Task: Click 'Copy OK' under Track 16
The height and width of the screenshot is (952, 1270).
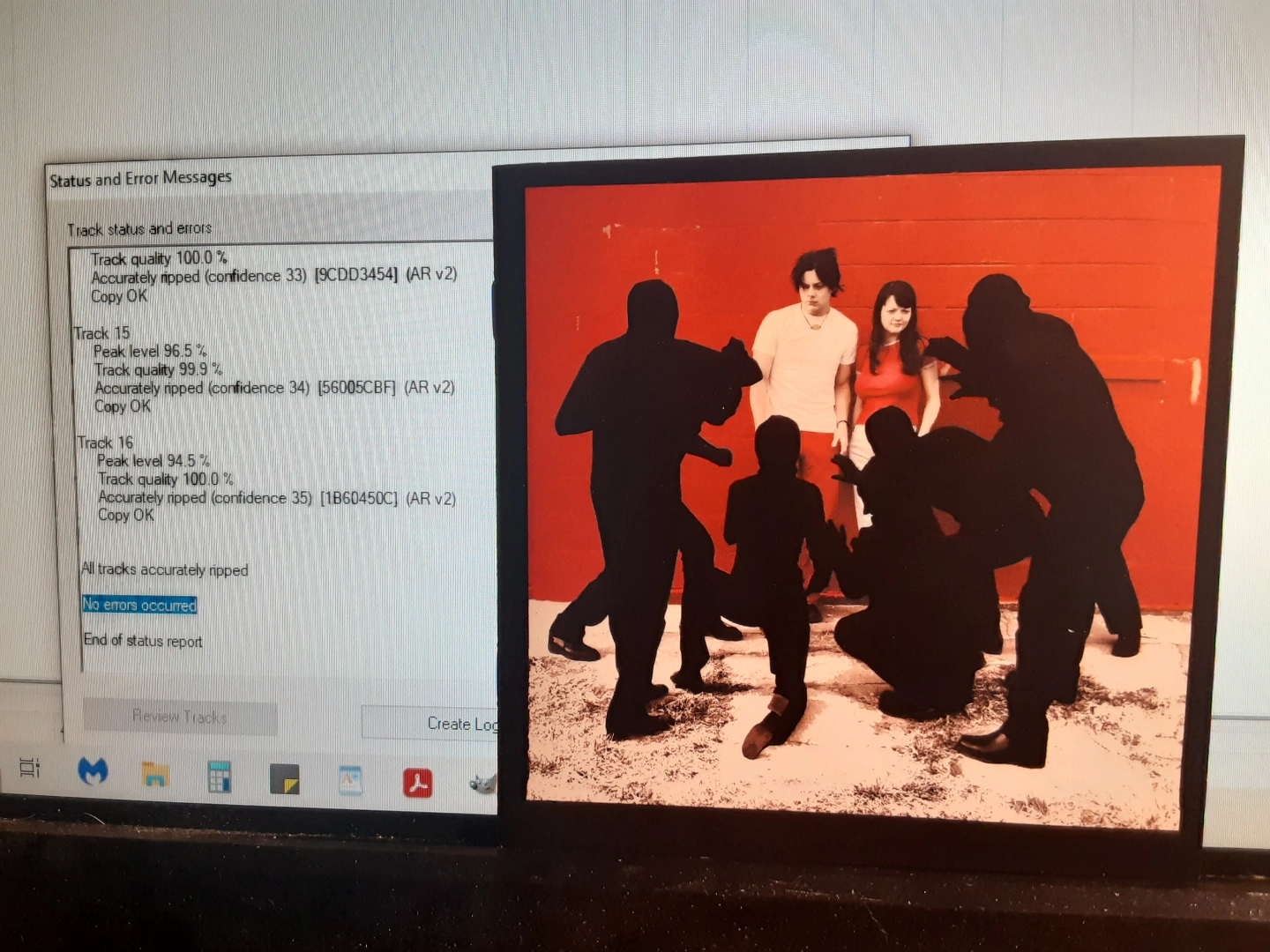Action: point(126,515)
